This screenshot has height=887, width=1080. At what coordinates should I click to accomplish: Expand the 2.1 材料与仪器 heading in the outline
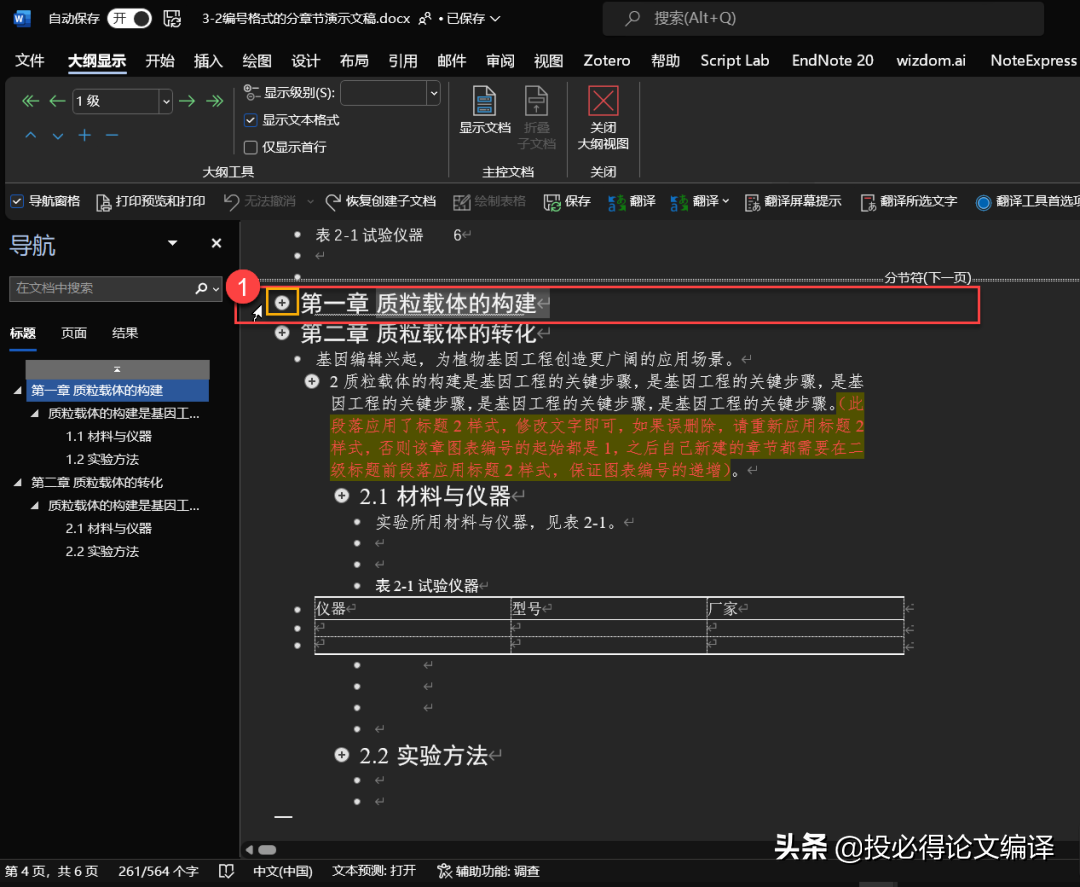[x=342, y=496]
